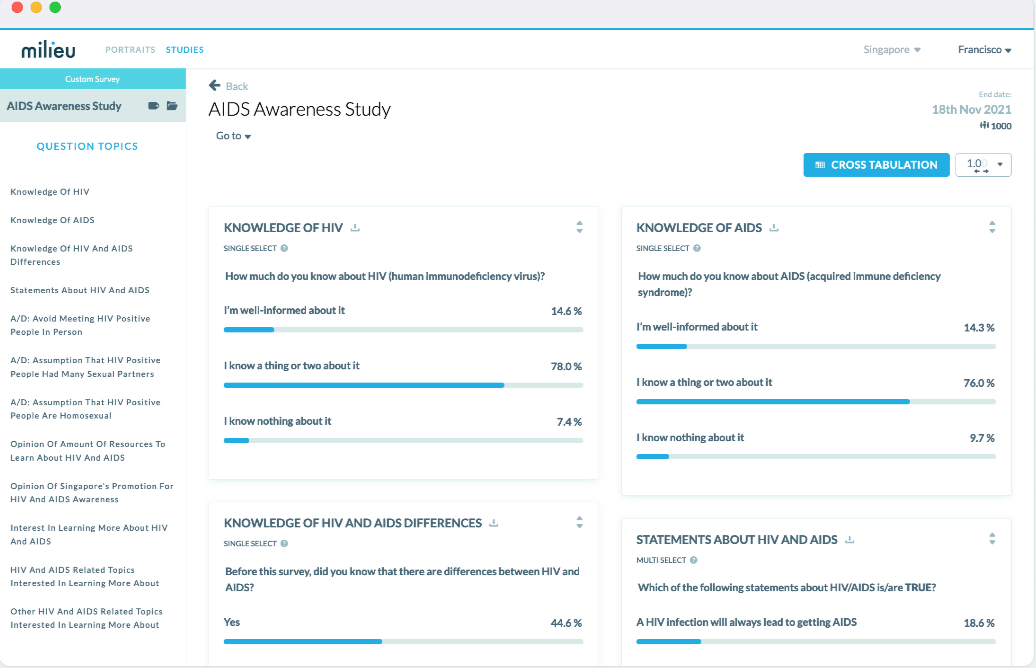Screen dimensions: 1036x668
Task: Go back using the Back link
Action: click(229, 86)
